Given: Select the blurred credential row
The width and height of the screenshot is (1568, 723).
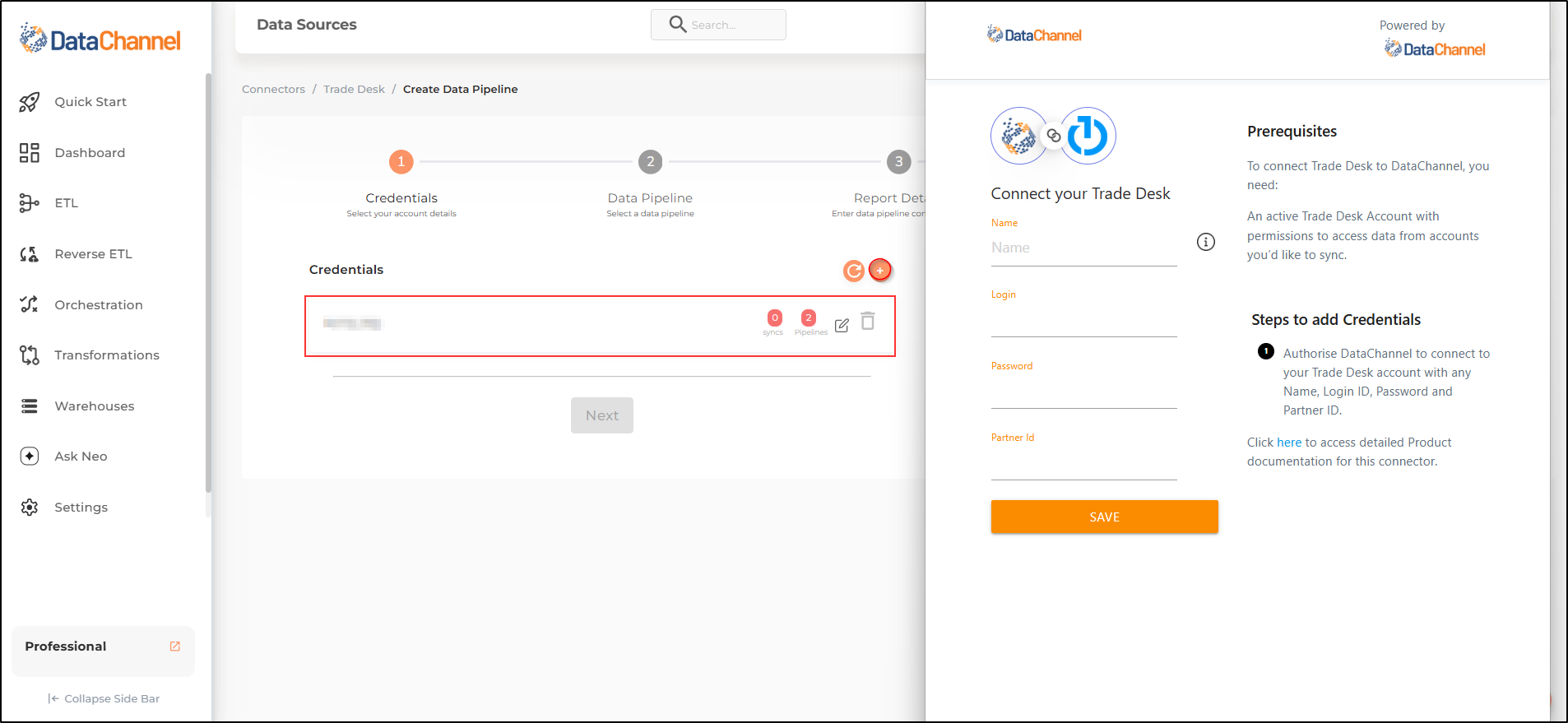Looking at the screenshot, I should 600,326.
